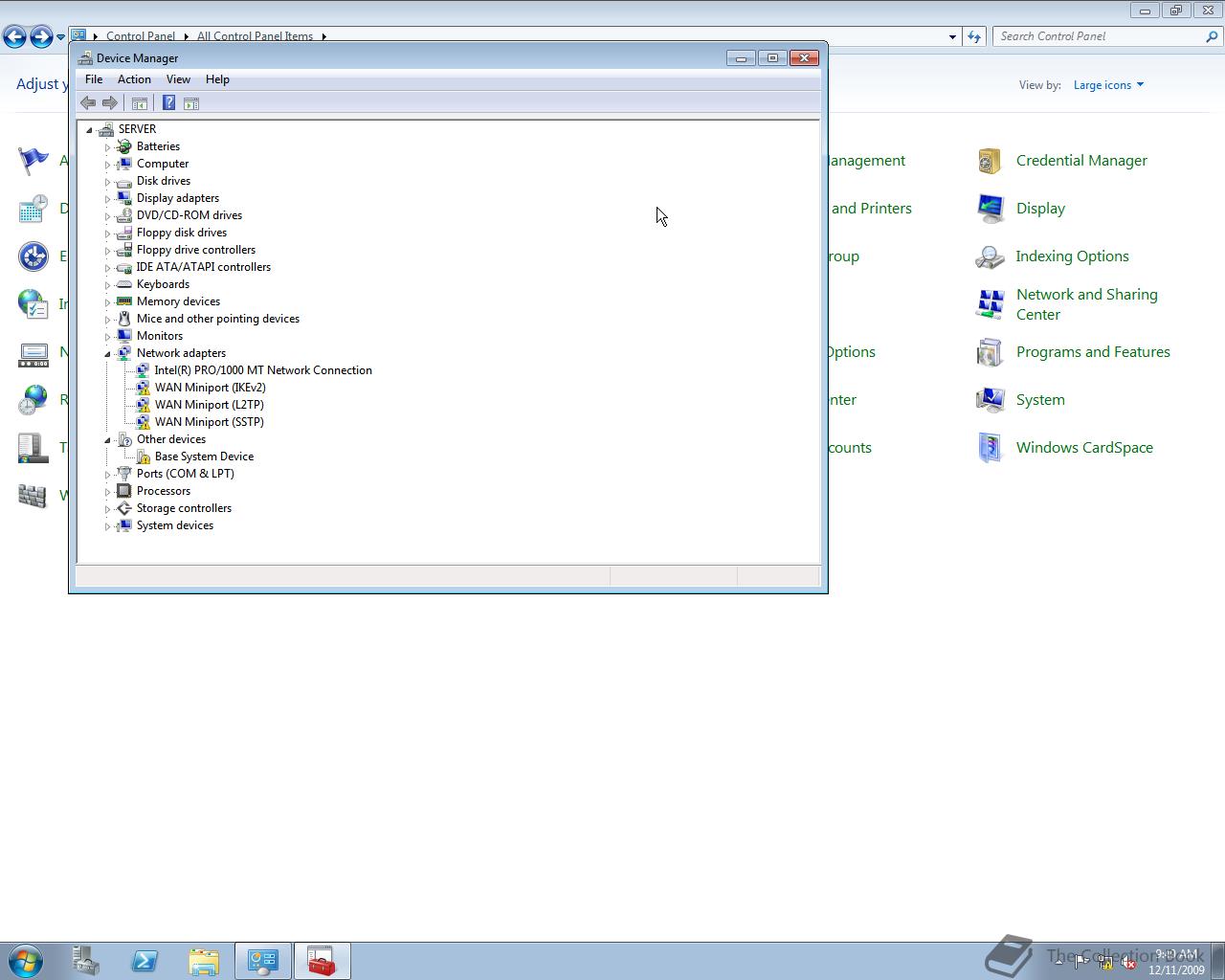Click the date 12/11/2009 in the taskbar
1225x980 pixels.
coord(1176,969)
